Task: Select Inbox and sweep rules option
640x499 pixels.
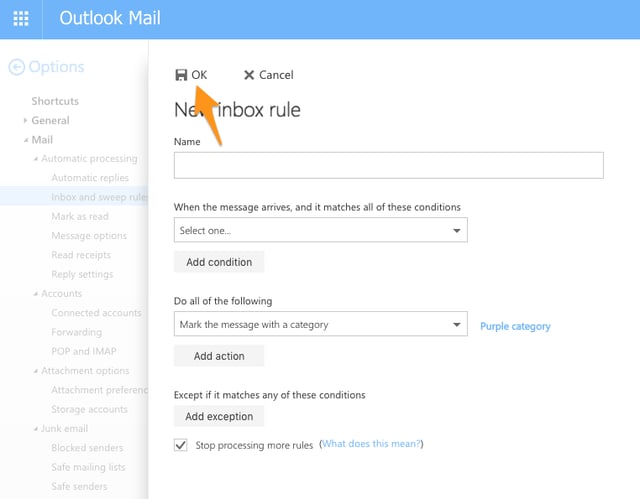Action: point(99,197)
